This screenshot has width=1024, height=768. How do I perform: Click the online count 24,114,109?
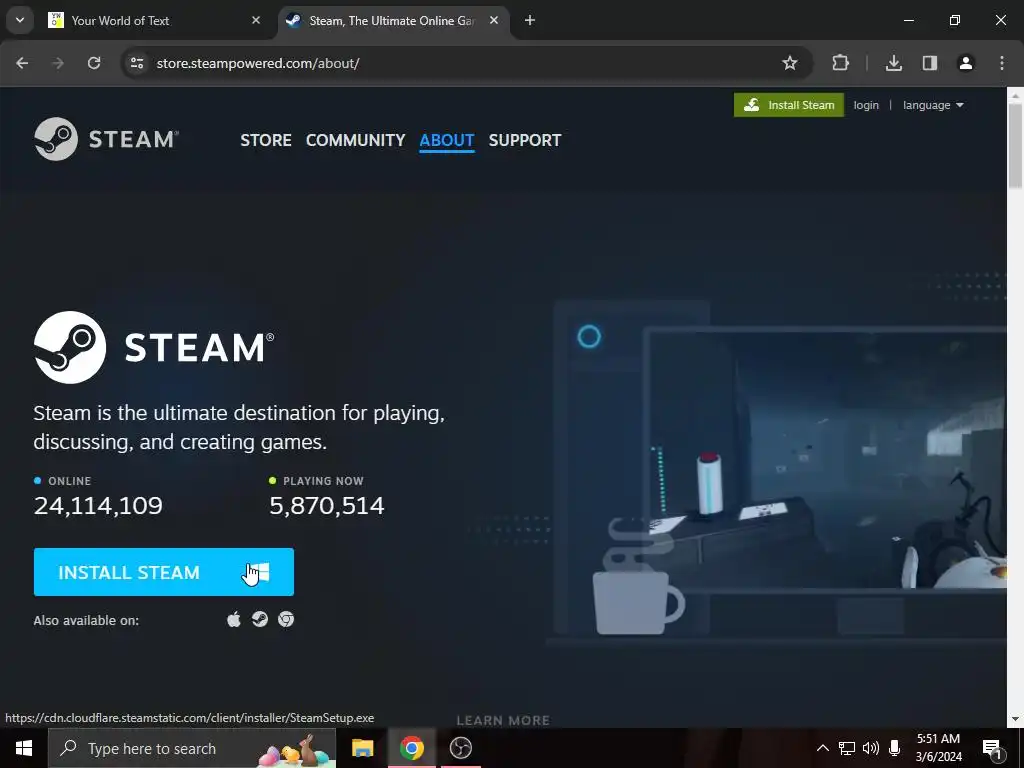pos(98,505)
